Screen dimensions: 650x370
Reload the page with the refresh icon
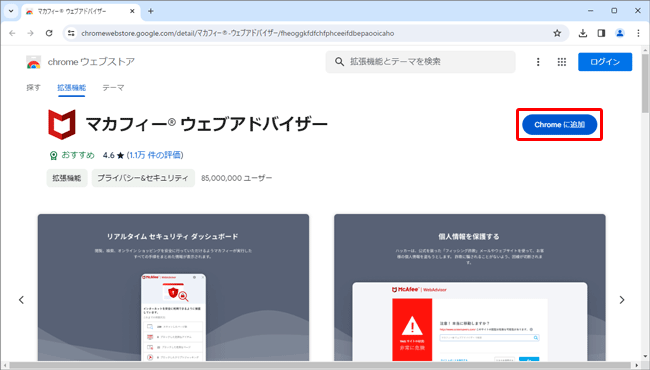click(x=49, y=33)
